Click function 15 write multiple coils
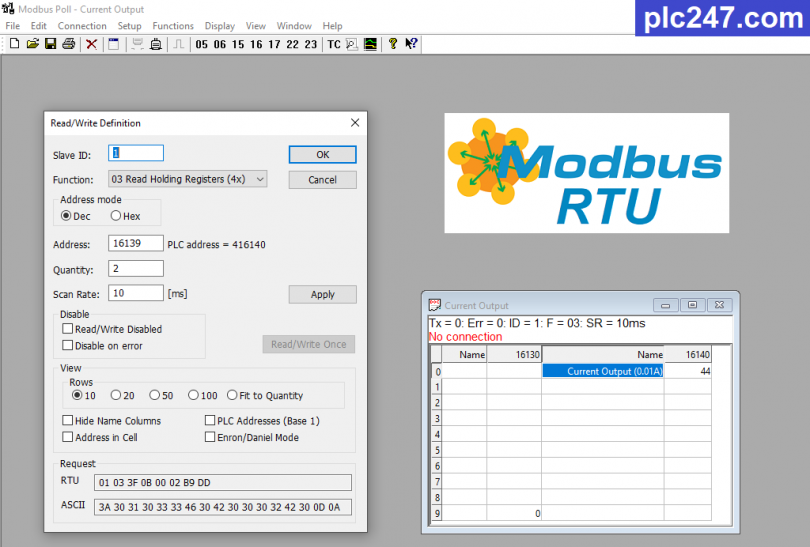810x547 pixels. pyautogui.click(x=238, y=44)
